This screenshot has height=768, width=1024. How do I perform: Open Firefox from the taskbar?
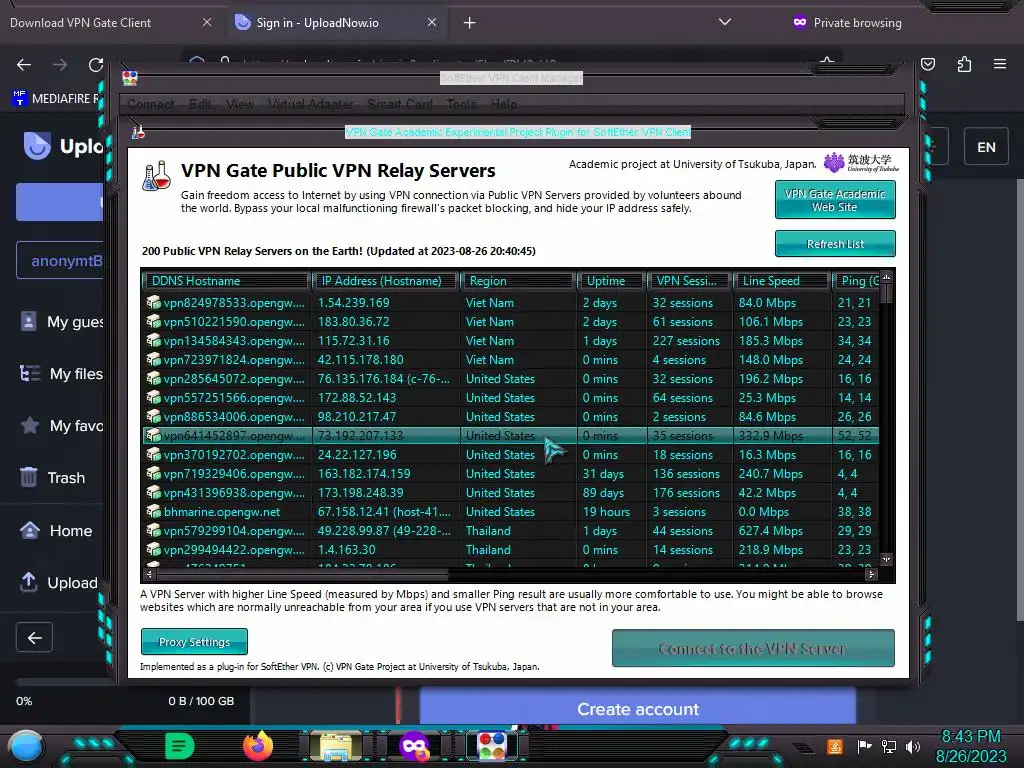(x=258, y=746)
